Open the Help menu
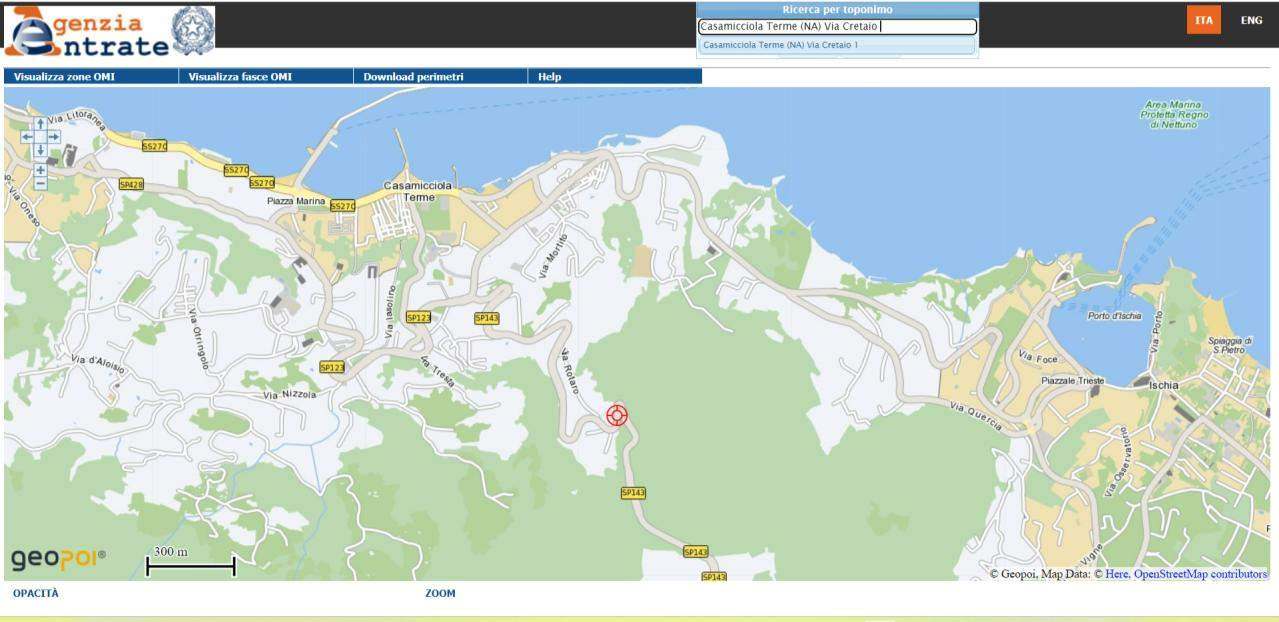The width and height of the screenshot is (1279, 622). (x=550, y=76)
